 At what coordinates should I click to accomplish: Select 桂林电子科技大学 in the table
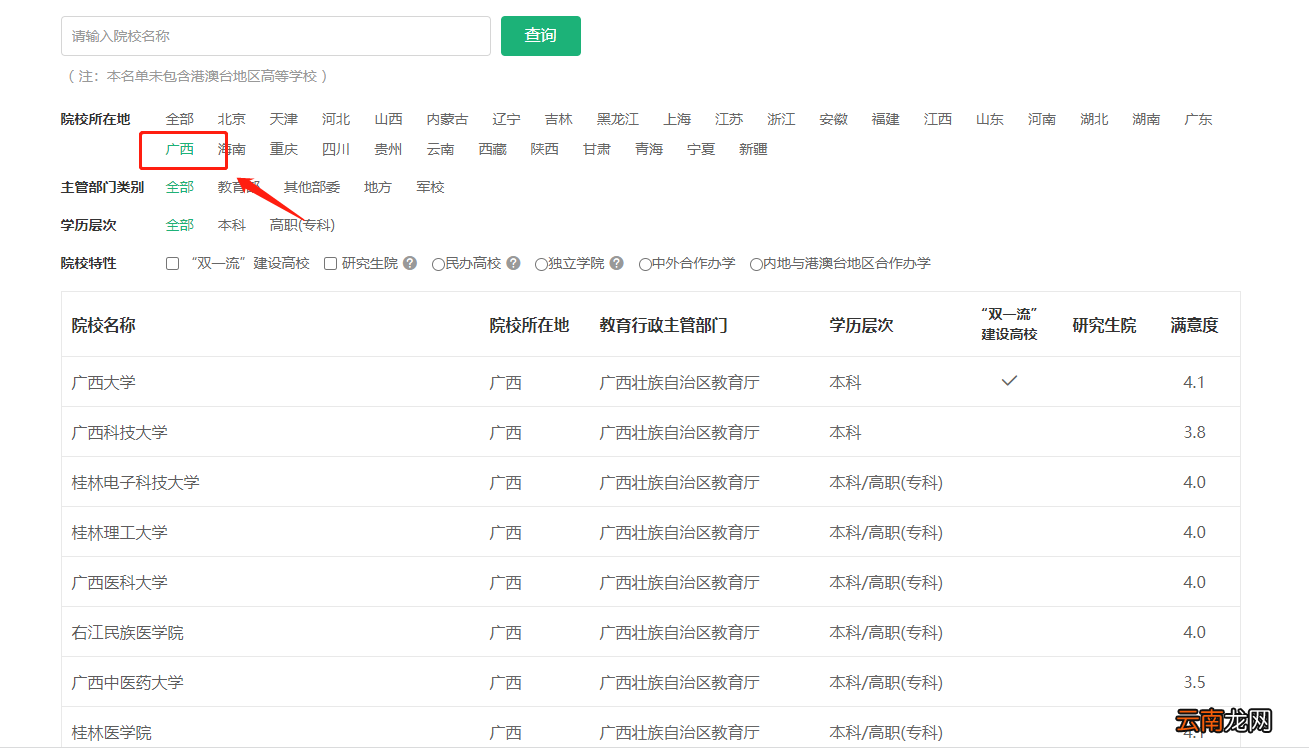coord(136,482)
